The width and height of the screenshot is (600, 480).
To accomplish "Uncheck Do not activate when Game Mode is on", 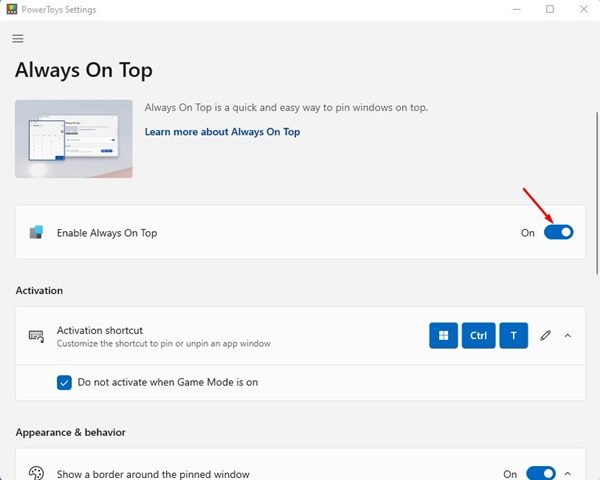I will coord(64,382).
